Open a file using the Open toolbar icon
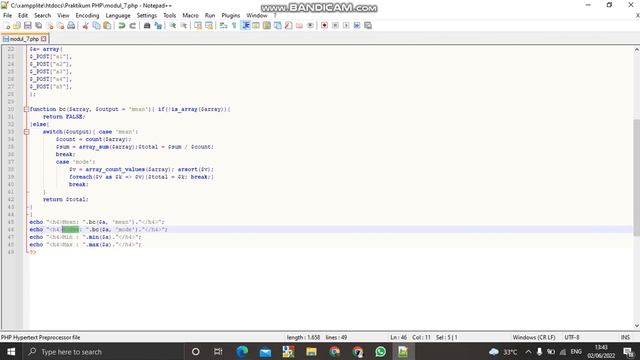Image resolution: width=640 pixels, height=360 pixels. [x=17, y=26]
